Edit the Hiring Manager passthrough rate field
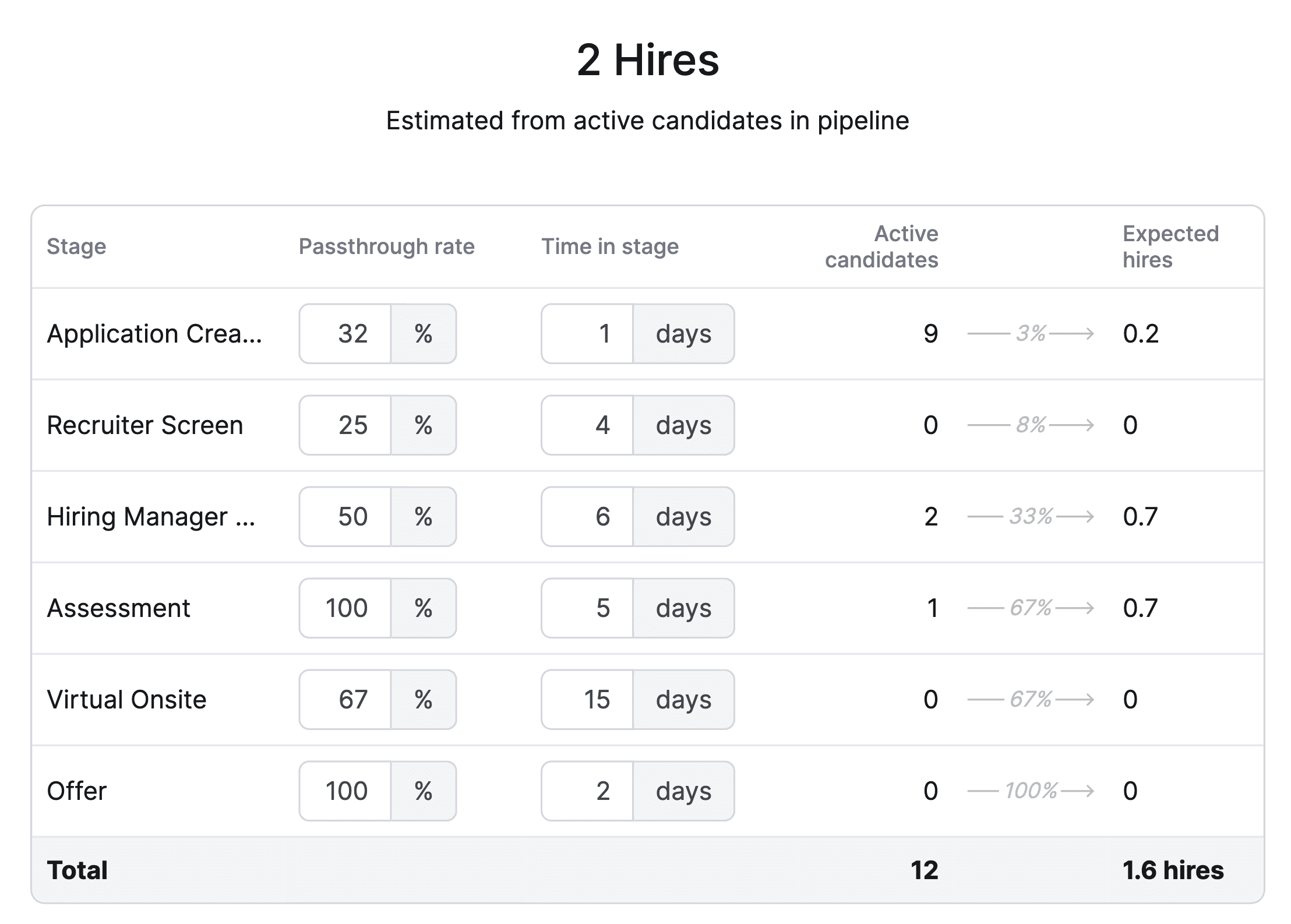 coord(345,516)
